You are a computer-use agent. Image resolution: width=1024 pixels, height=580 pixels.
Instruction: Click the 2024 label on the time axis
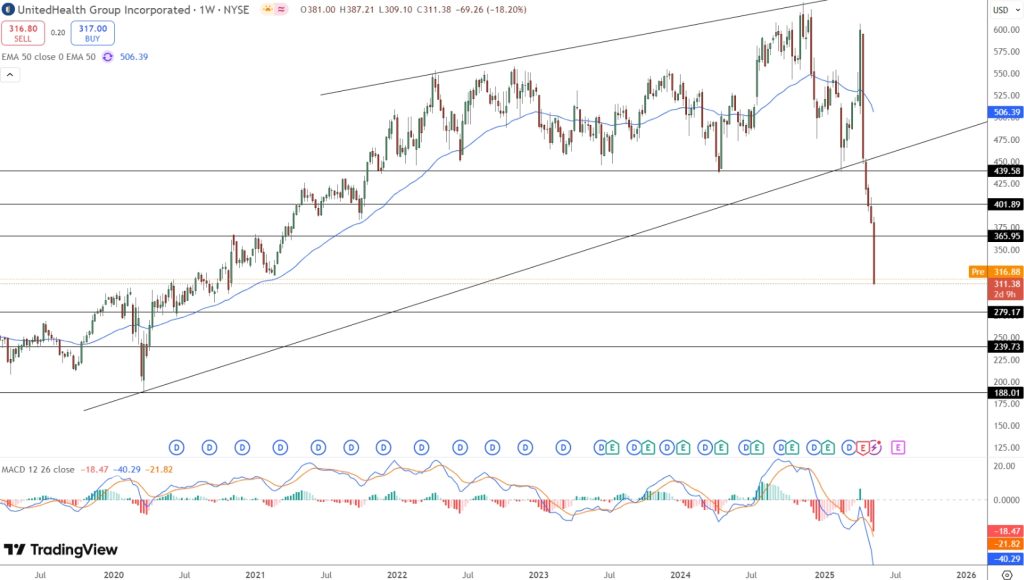pos(680,575)
